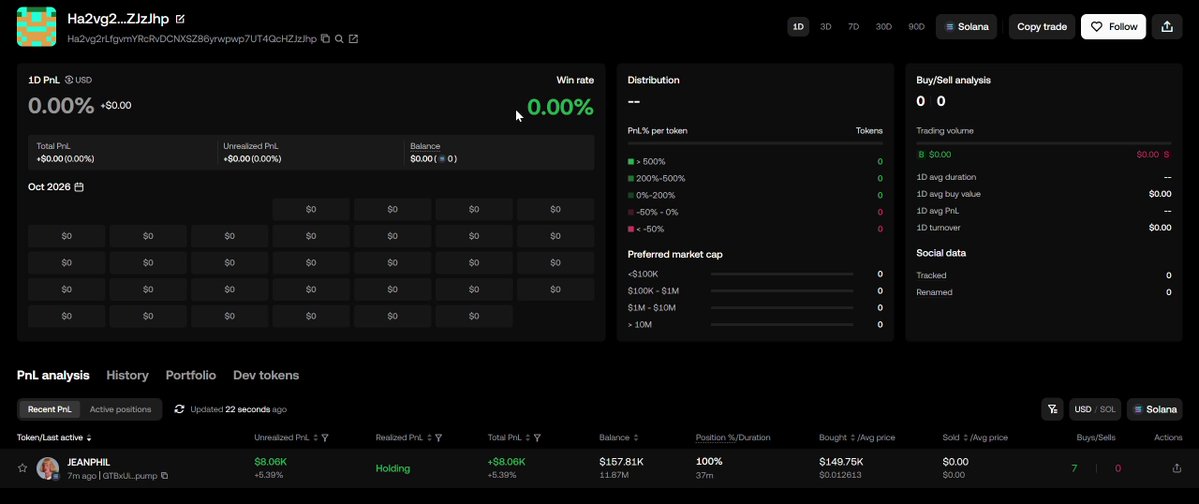Click the $1M - $10M market cap row
Screen dimensions: 1199x504
tap(755, 307)
